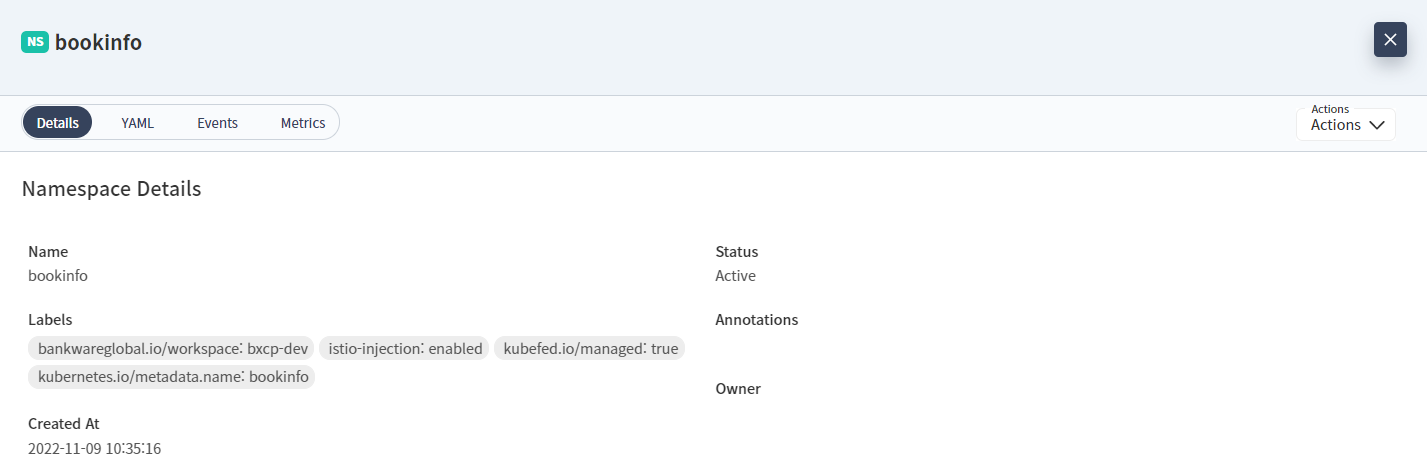This screenshot has height=463, width=1427.
Task: Click the Annotations field label
Action: [x=756, y=320]
